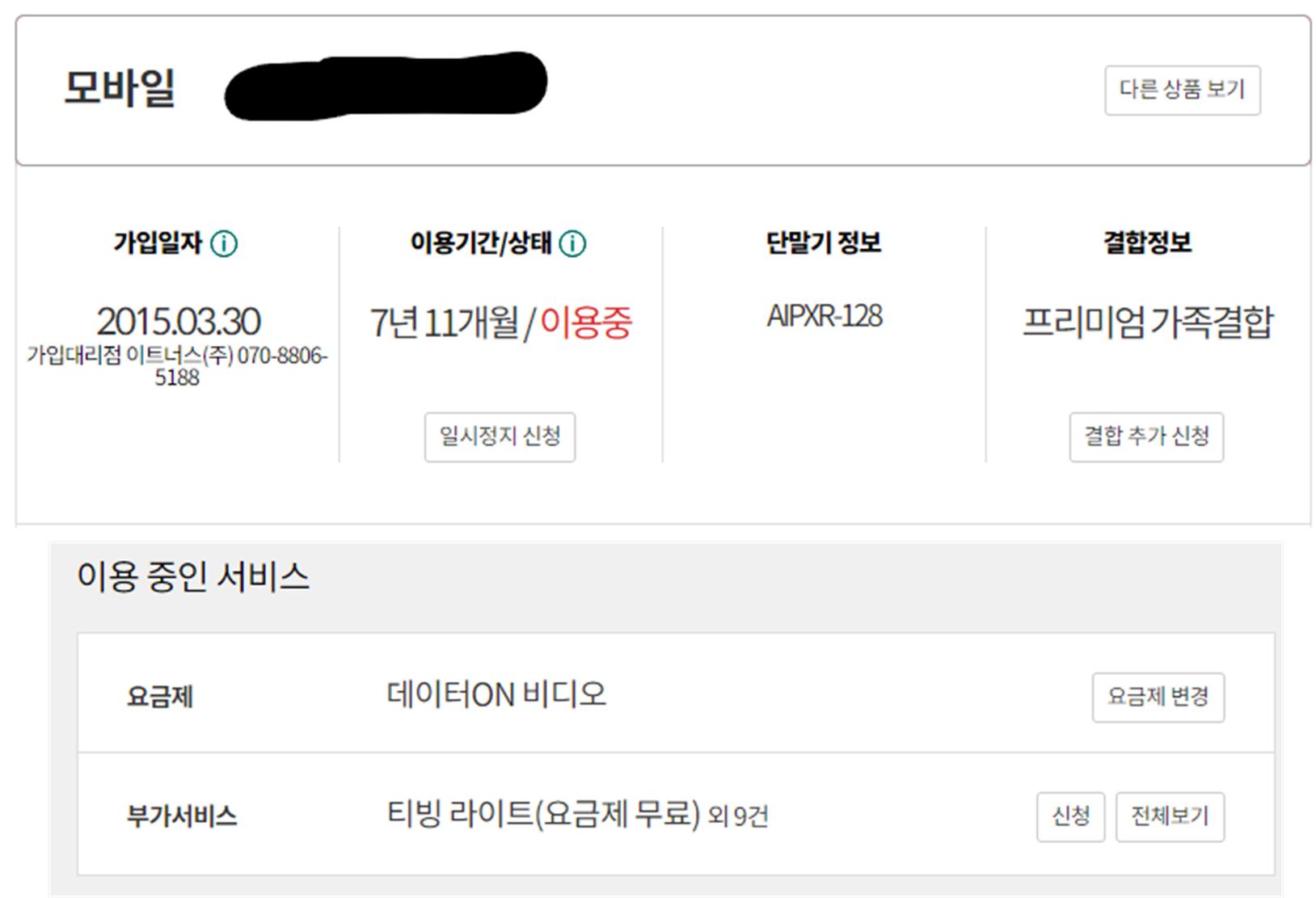
Task: Click the 가입대리점 이트너스(주) phone text
Action: click(x=177, y=365)
